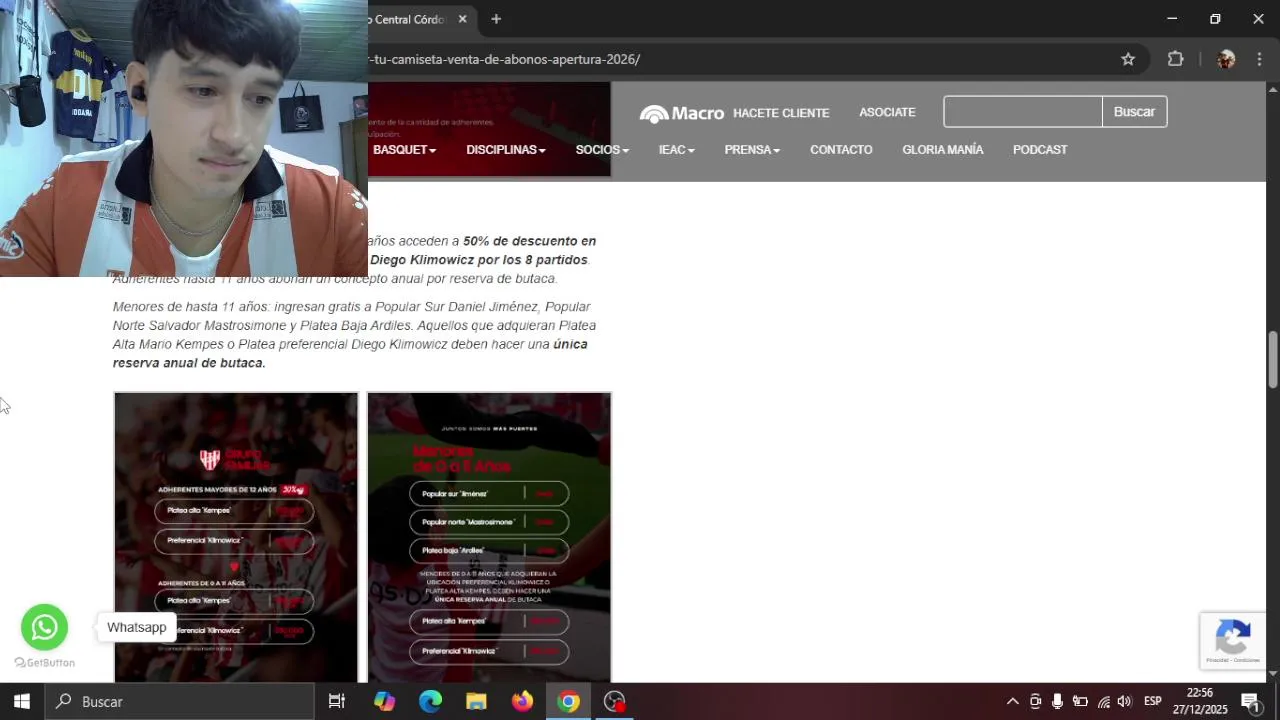
Task: Click "50% de descuento en" text
Action: pos(529,241)
